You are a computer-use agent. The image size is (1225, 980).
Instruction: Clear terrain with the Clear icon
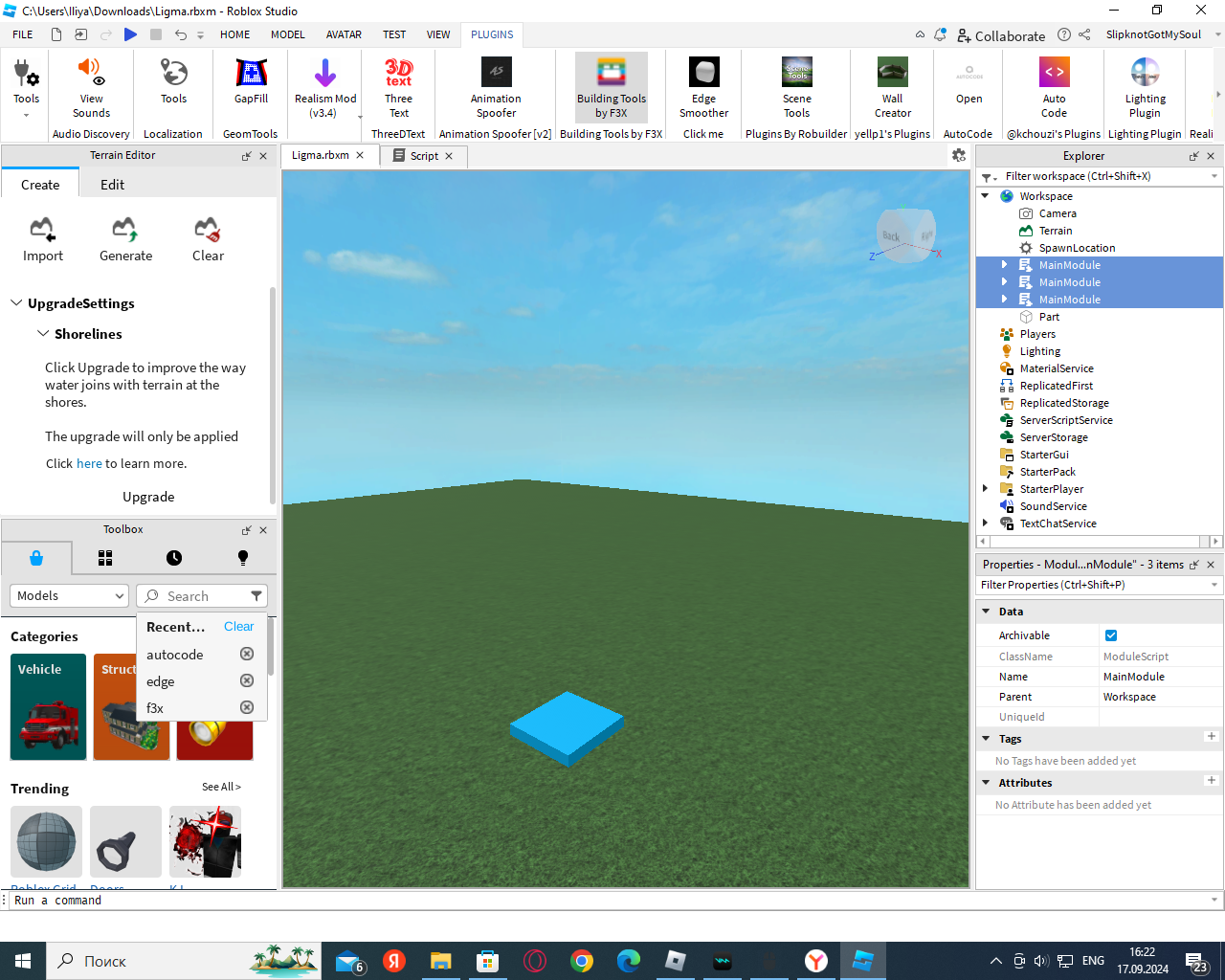208,239
